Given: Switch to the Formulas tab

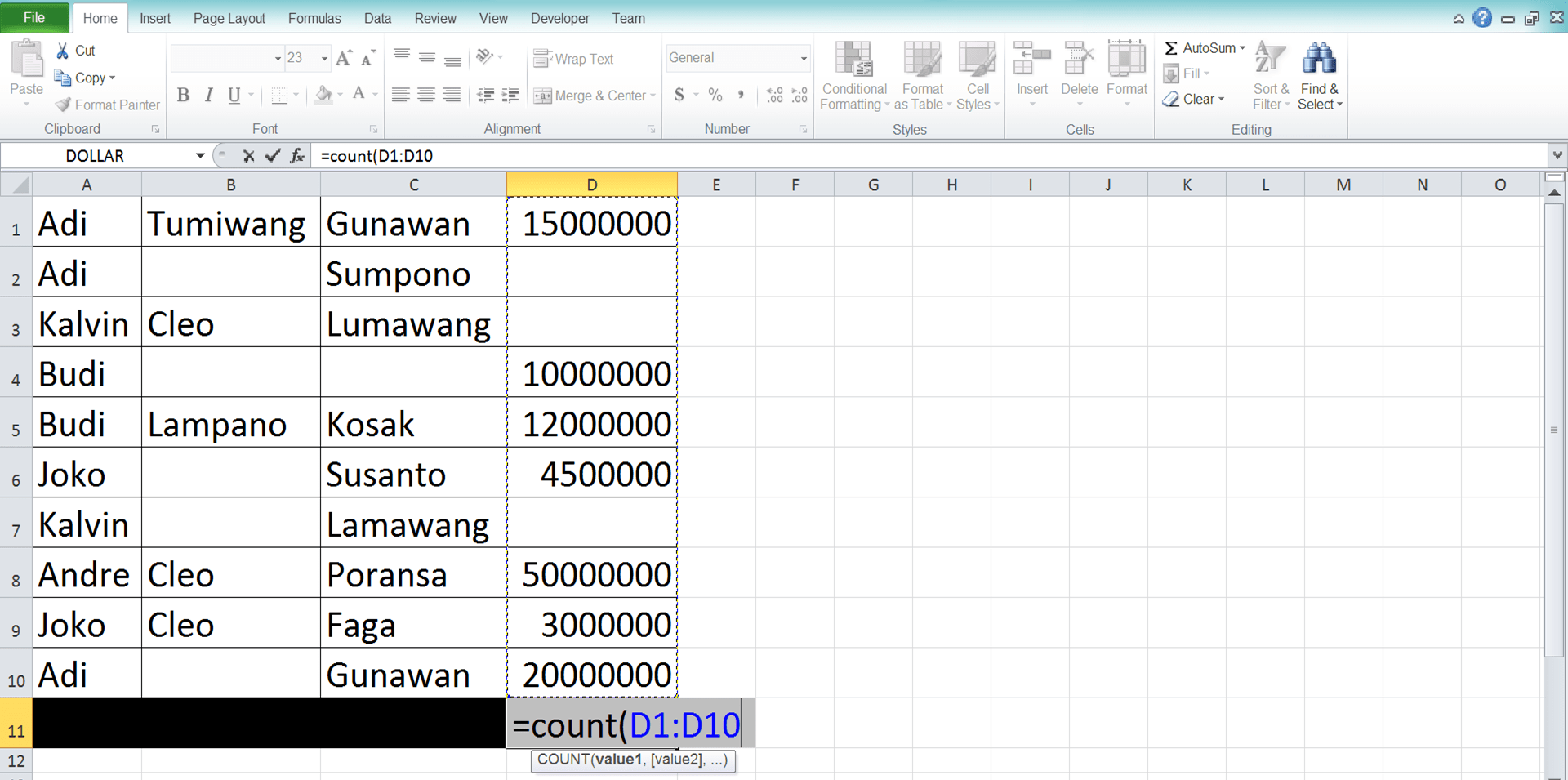Looking at the screenshot, I should tap(314, 18).
